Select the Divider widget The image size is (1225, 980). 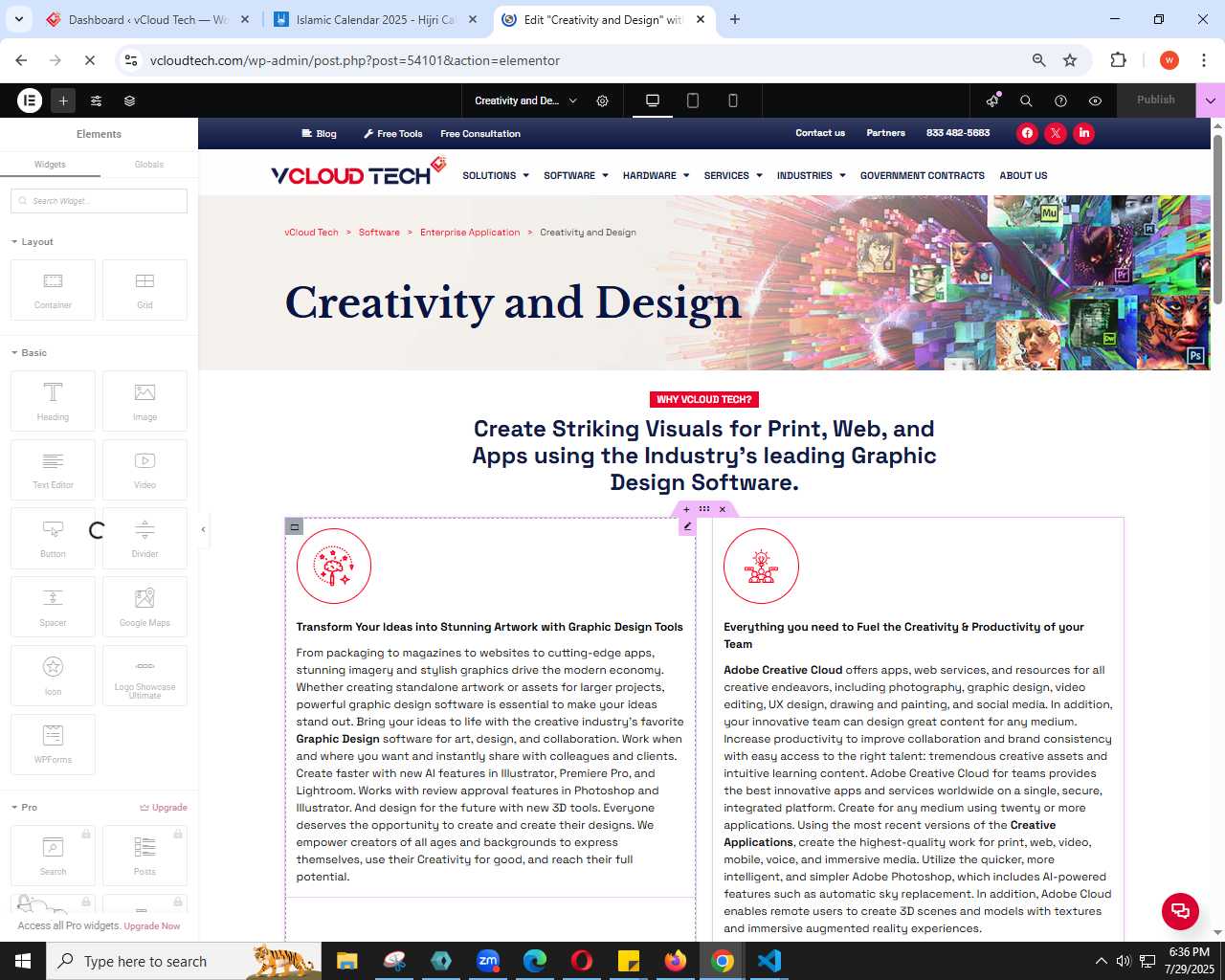click(145, 539)
